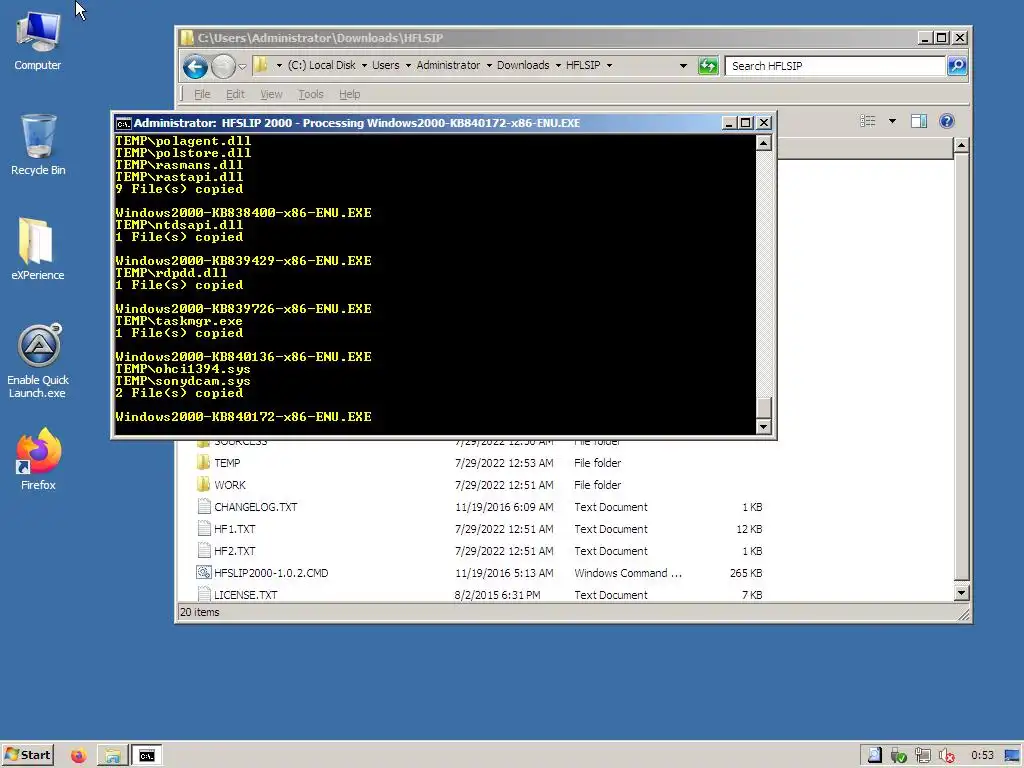The height and width of the screenshot is (768, 1024).
Task: Open the View menu
Action: [271, 94]
